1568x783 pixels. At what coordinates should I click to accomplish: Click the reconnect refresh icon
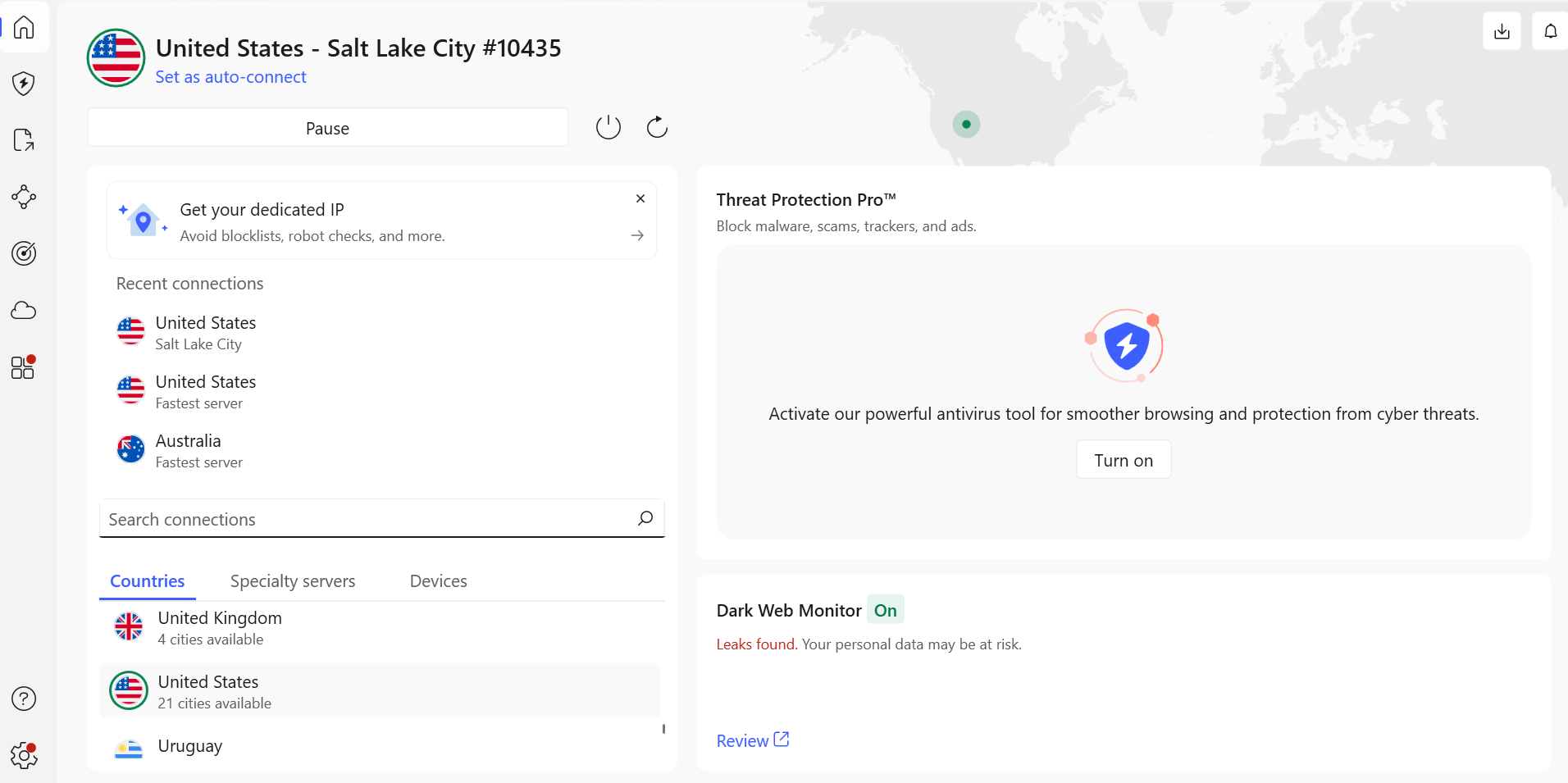657,127
